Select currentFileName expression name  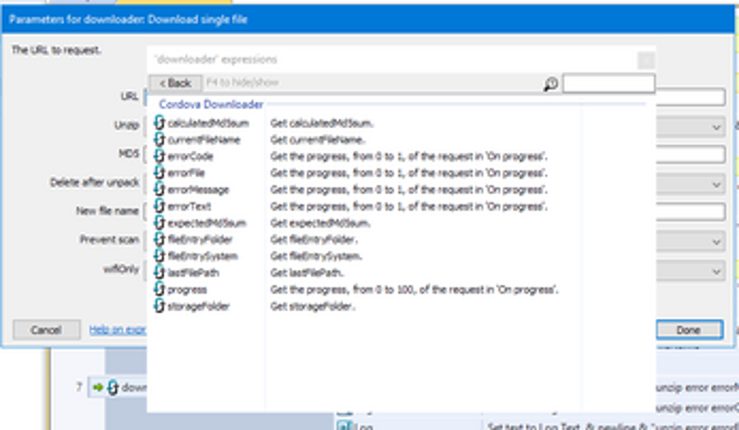tap(204, 140)
